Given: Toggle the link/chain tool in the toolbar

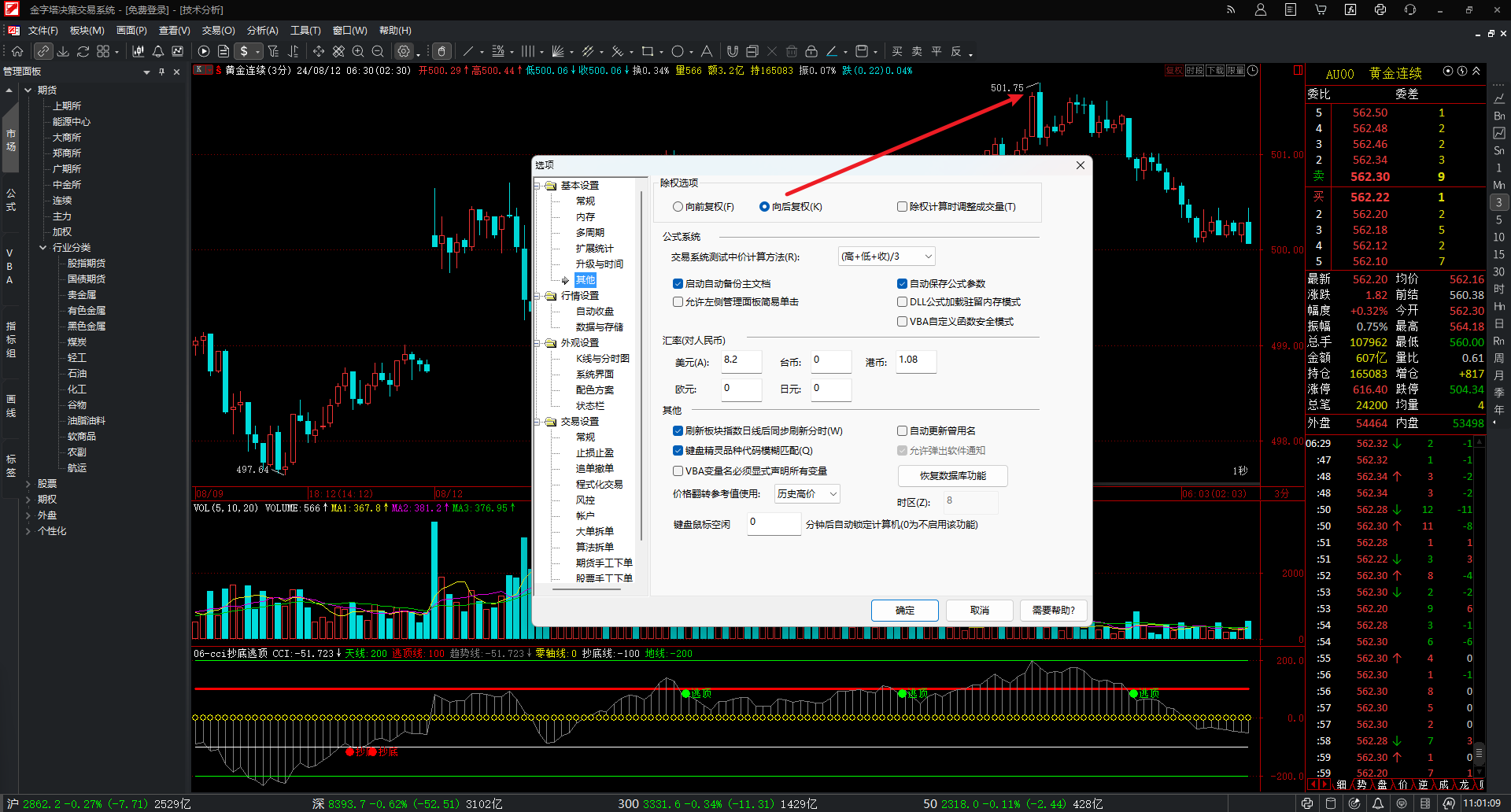Looking at the screenshot, I should coord(42,51).
